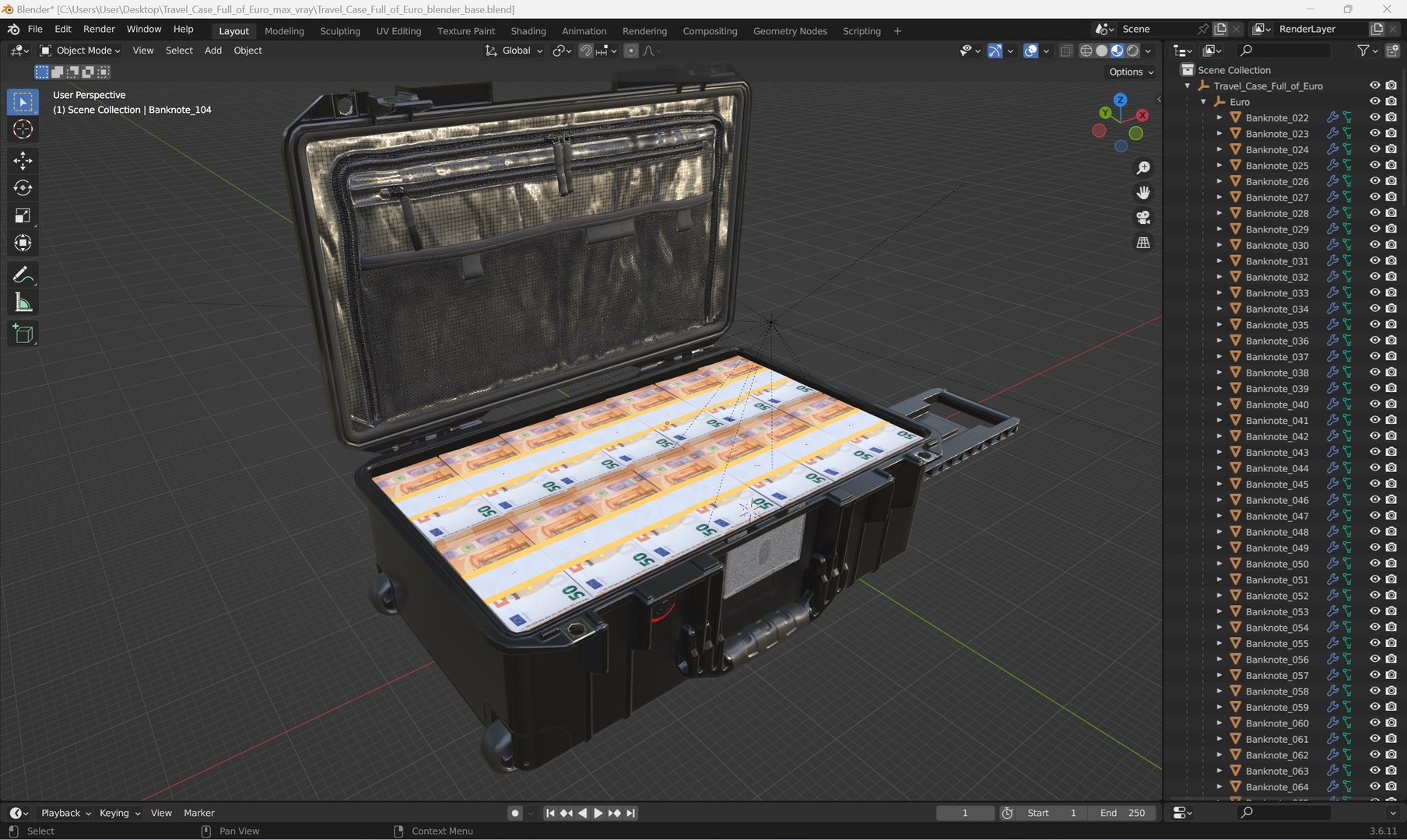Click the pan view hand icon
1407x840 pixels.
[1143, 192]
